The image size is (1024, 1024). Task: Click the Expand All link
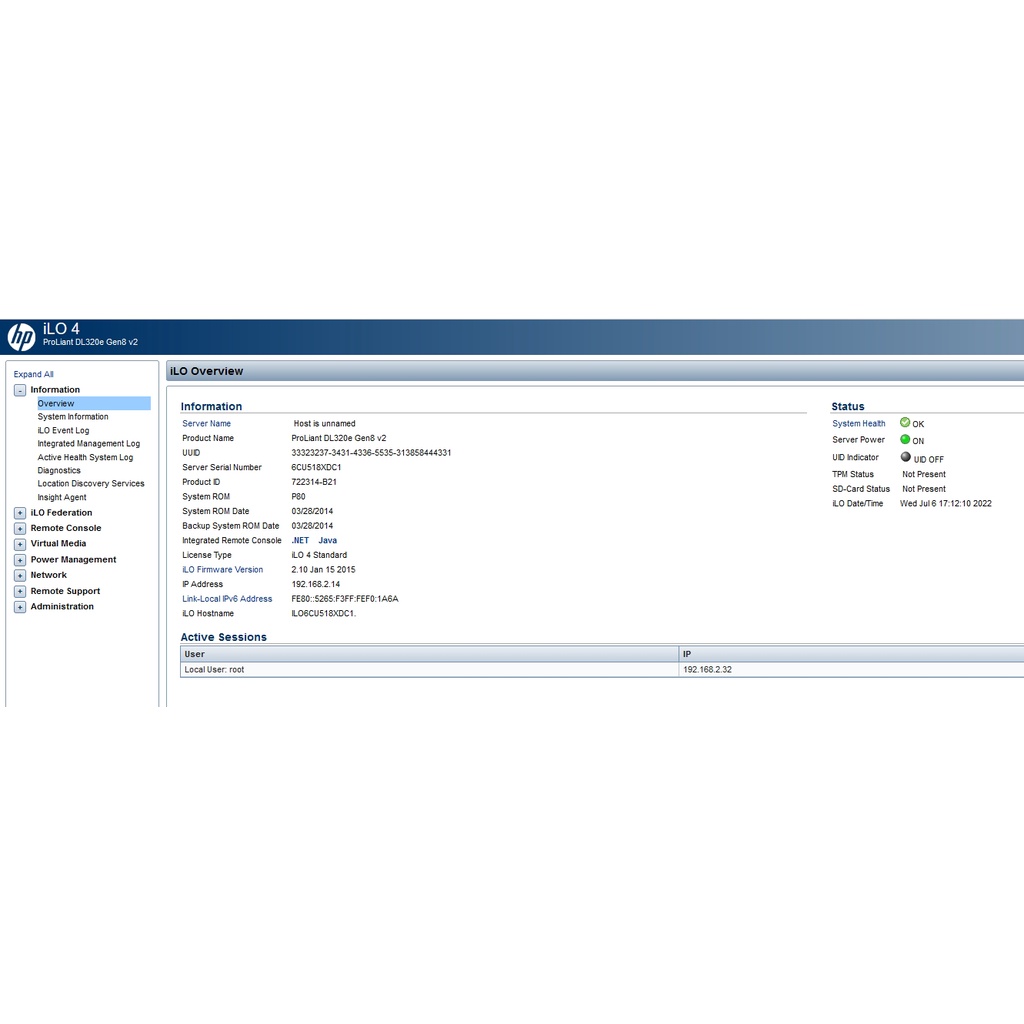pyautogui.click(x=34, y=374)
